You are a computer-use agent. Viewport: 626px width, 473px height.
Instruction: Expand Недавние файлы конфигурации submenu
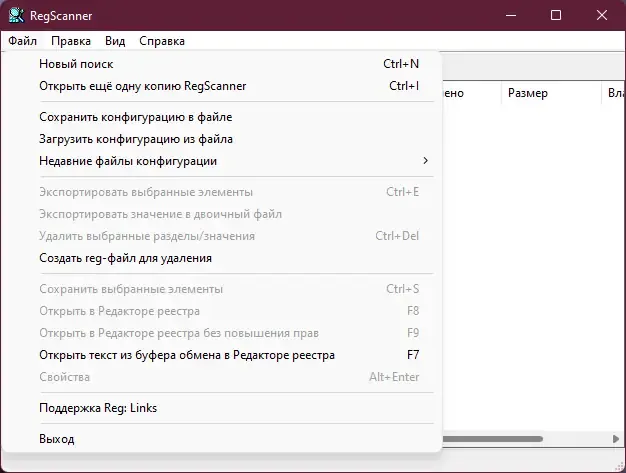222,161
